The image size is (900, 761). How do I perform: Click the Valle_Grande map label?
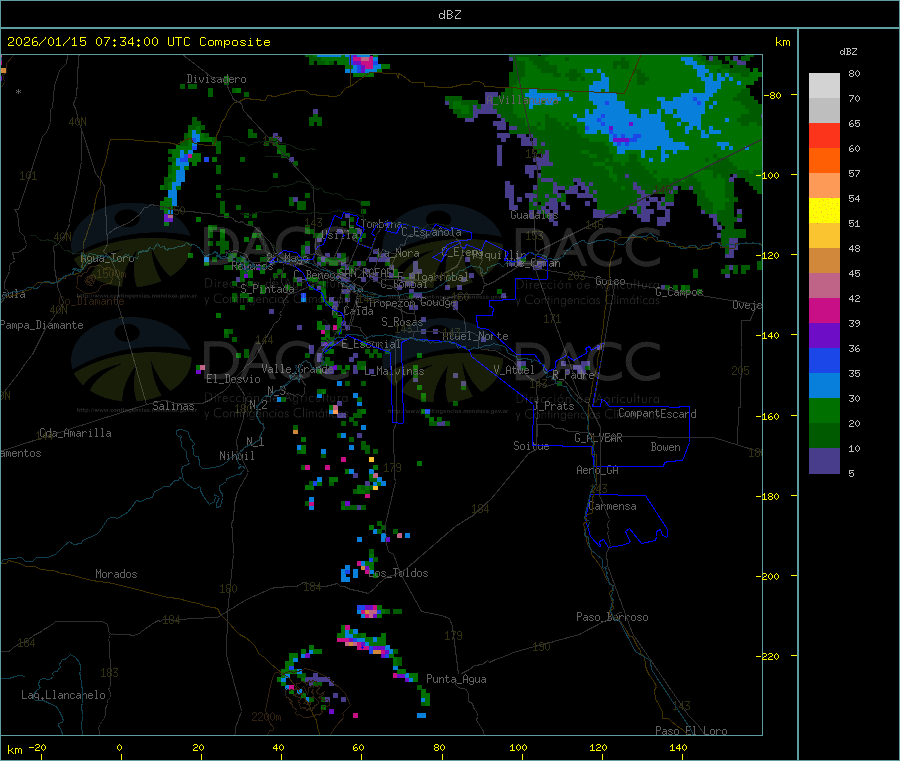coord(297,368)
